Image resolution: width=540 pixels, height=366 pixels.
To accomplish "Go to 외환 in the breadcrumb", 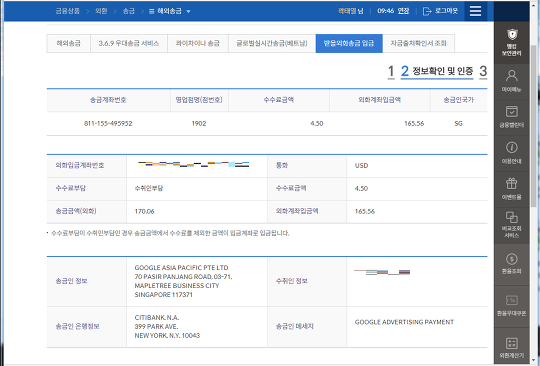I will point(101,11).
